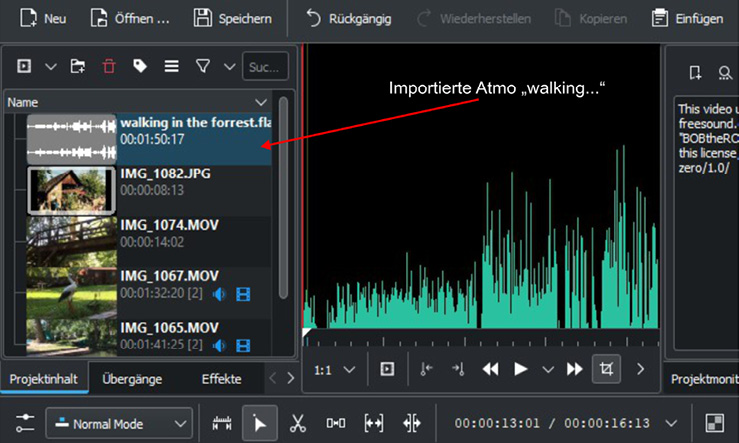Open the tag icon in bin toolbar

[x=140, y=66]
